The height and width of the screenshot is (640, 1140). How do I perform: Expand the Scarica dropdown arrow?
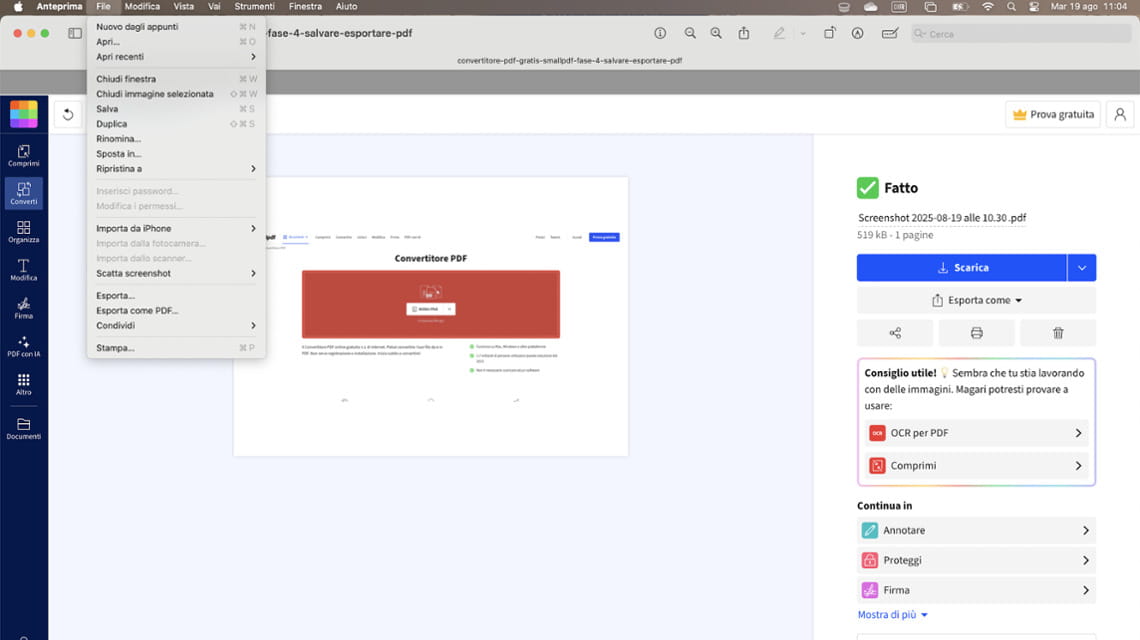[x=1082, y=268]
